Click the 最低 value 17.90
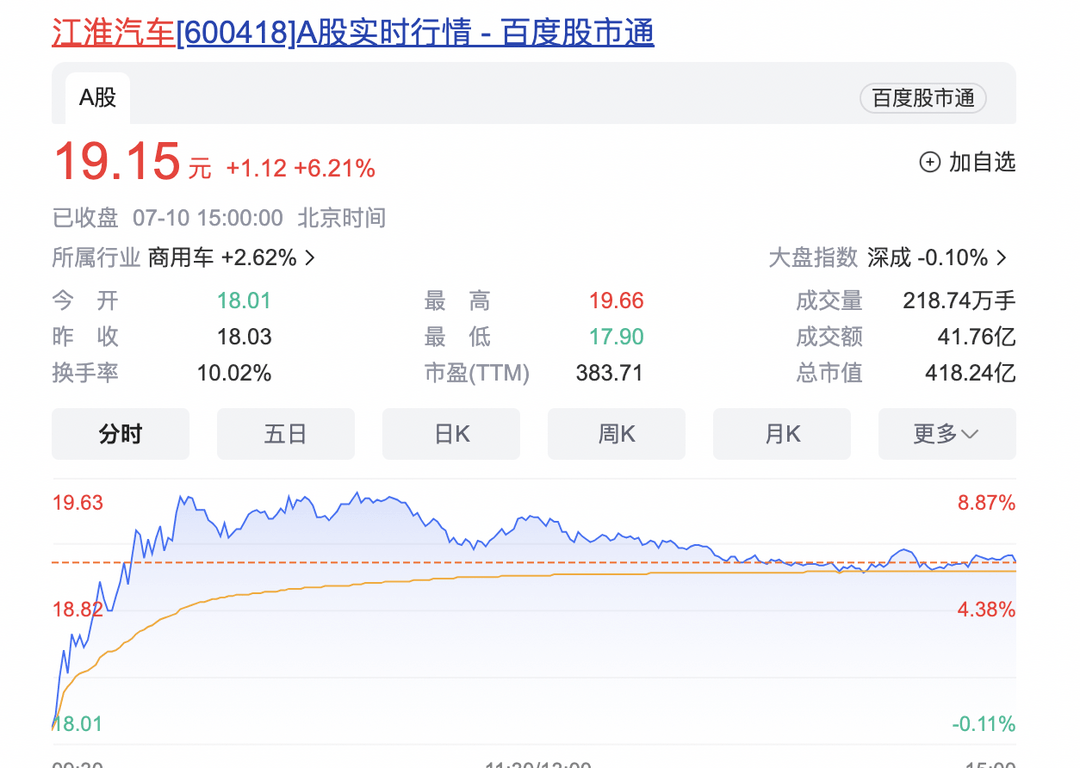Viewport: 1080px width, 768px height. pyautogui.click(x=616, y=337)
